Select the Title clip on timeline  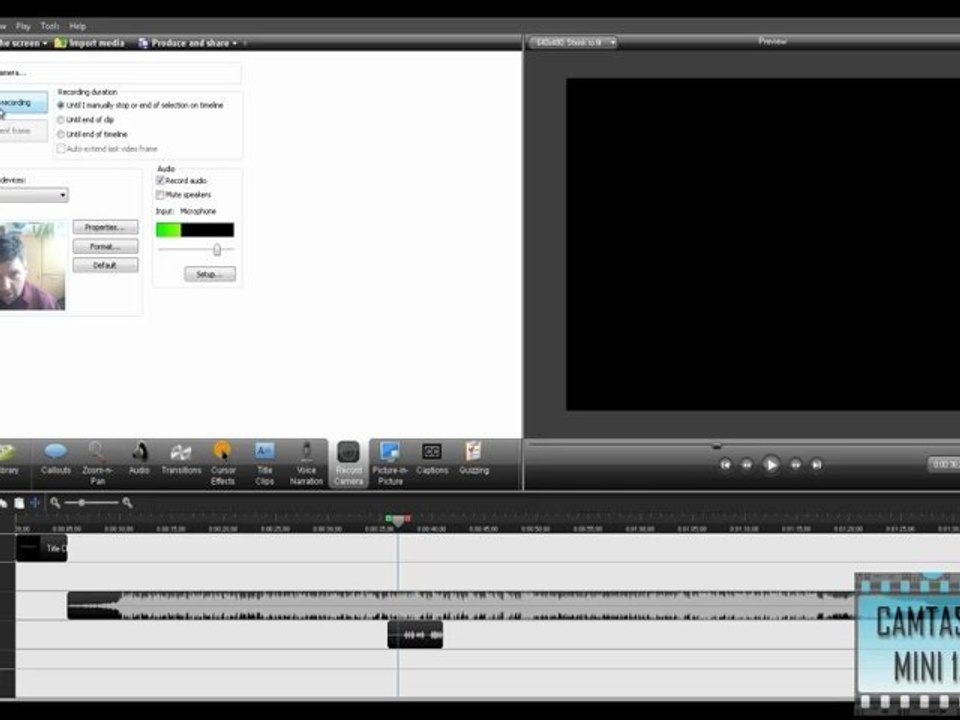click(x=42, y=548)
